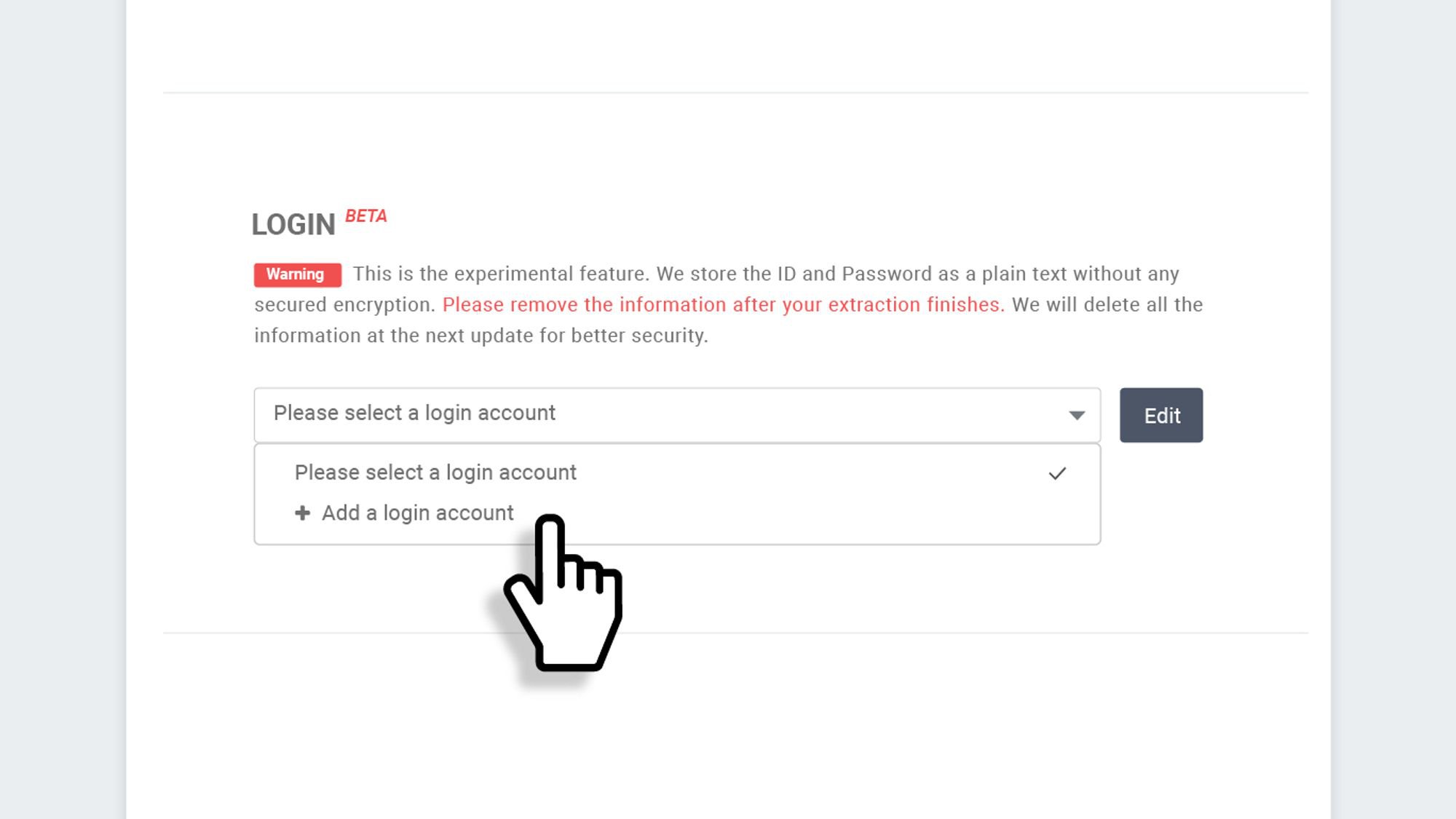Click the Edit button
The width and height of the screenshot is (1456, 819).
click(x=1160, y=415)
